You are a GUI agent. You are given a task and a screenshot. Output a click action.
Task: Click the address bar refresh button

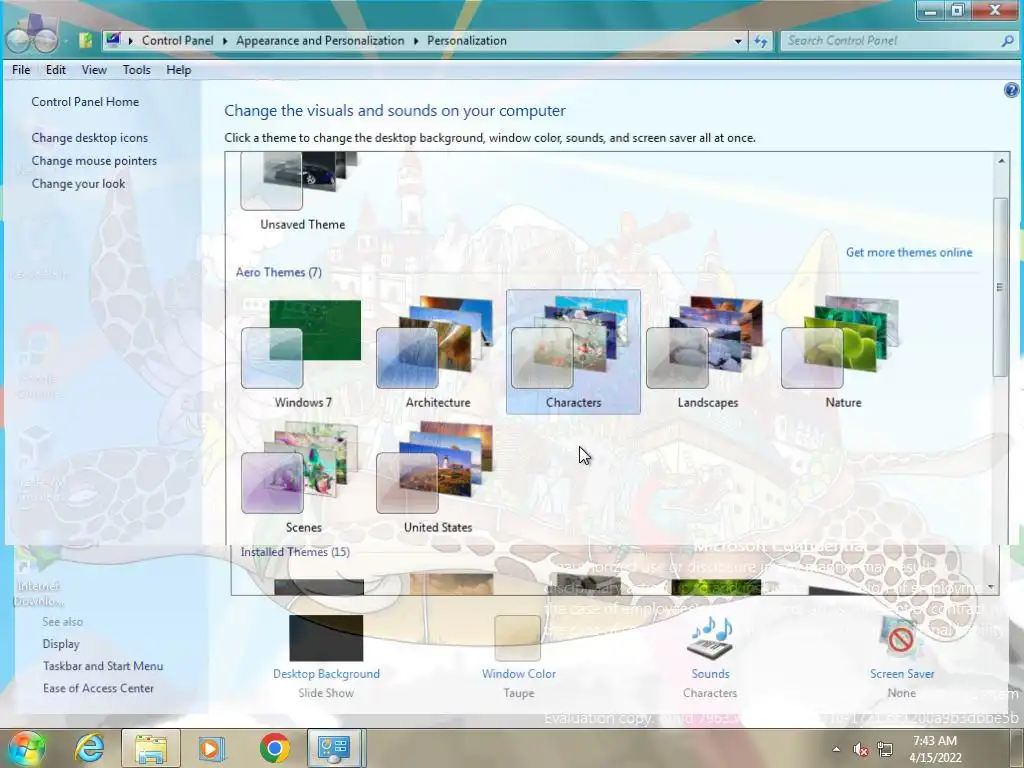[x=761, y=41]
